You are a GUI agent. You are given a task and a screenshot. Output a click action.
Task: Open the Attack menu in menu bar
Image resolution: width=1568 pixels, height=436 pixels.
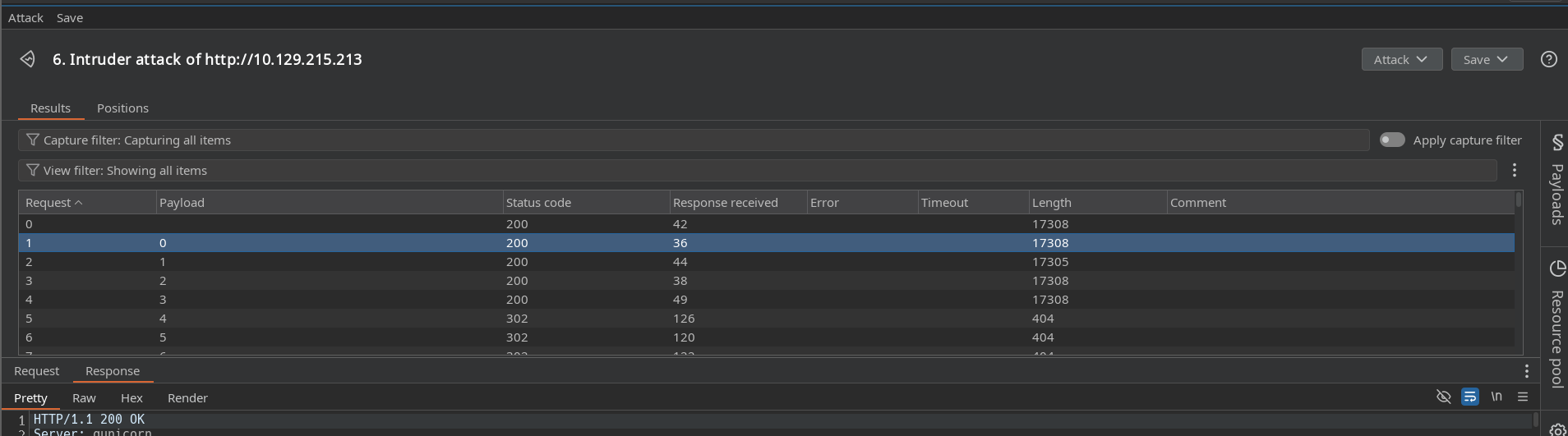click(25, 17)
